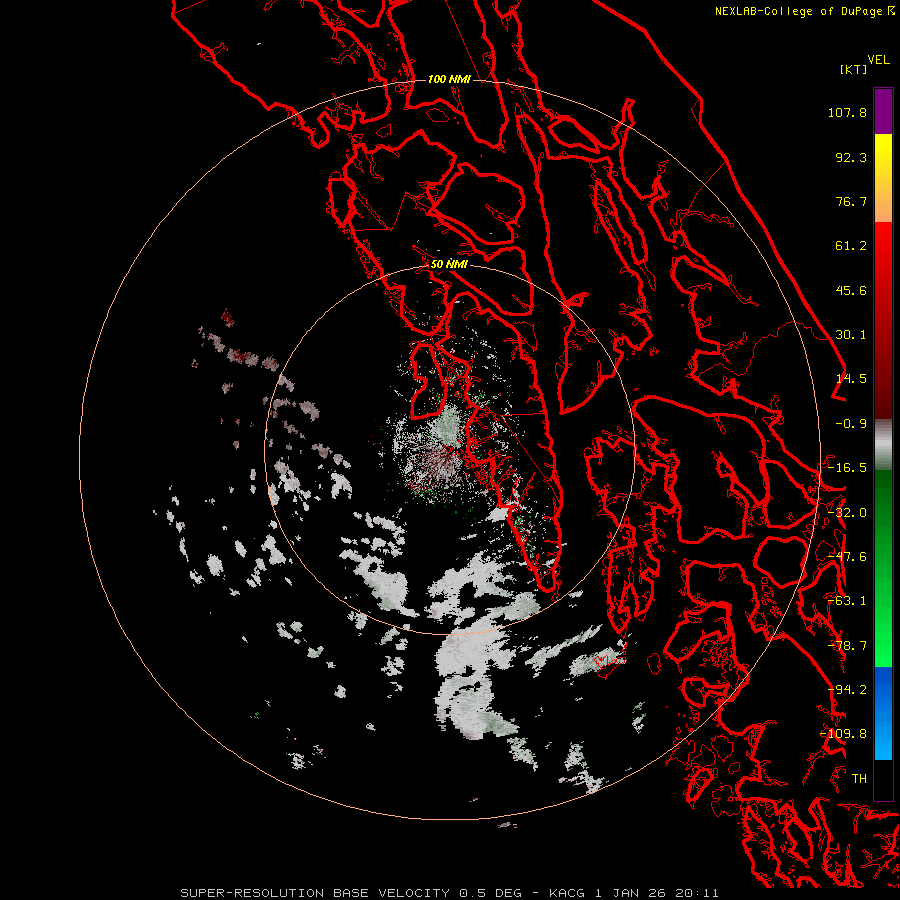Screen dimensions: 900x900
Task: Click the VEL legend title
Action: pos(878,60)
